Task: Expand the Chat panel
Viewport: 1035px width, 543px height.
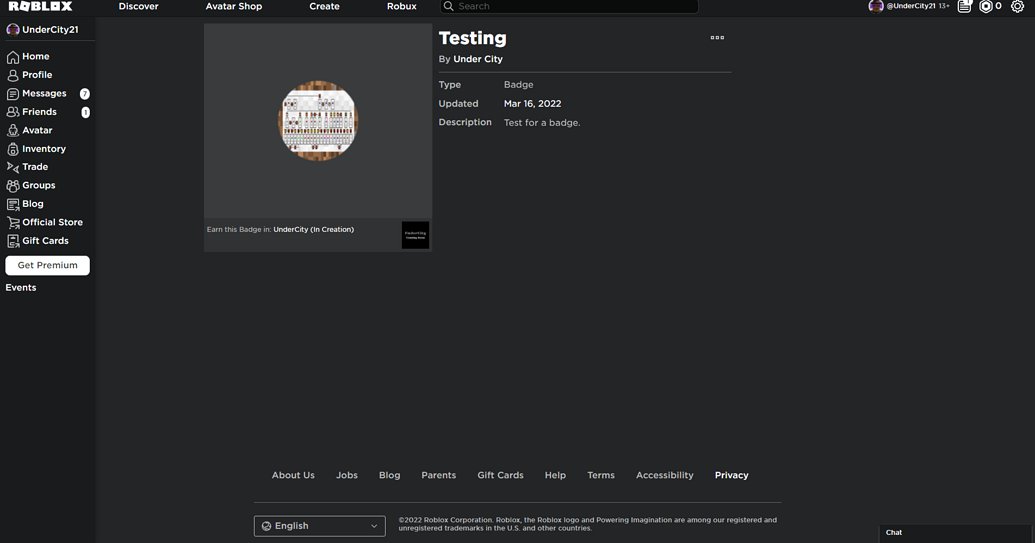Action: pyautogui.click(x=955, y=533)
